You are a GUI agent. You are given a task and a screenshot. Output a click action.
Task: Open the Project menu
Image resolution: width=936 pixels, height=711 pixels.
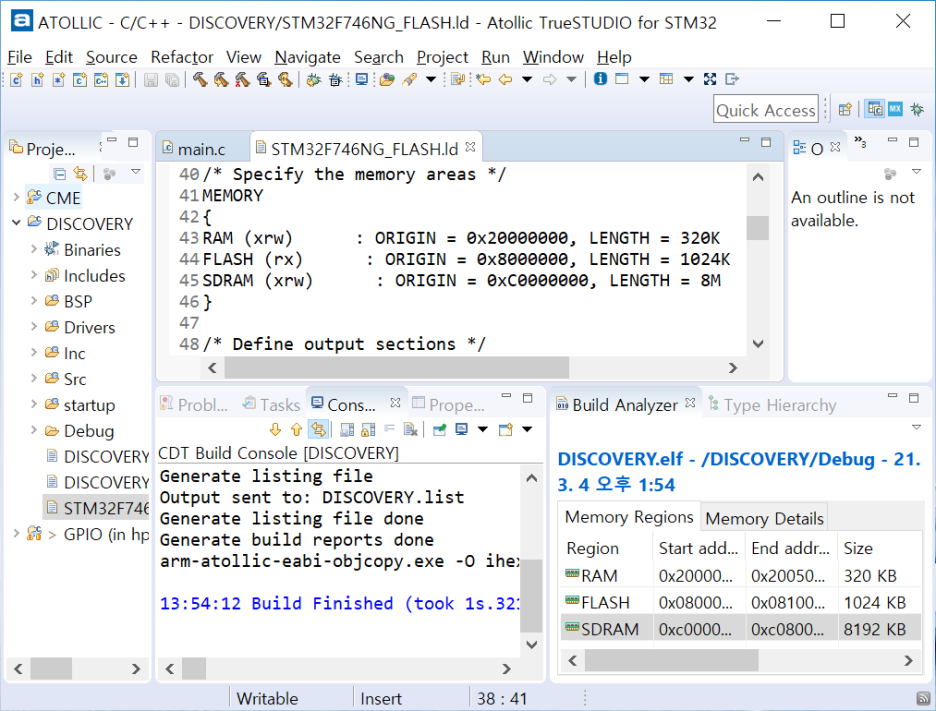[x=442, y=57]
